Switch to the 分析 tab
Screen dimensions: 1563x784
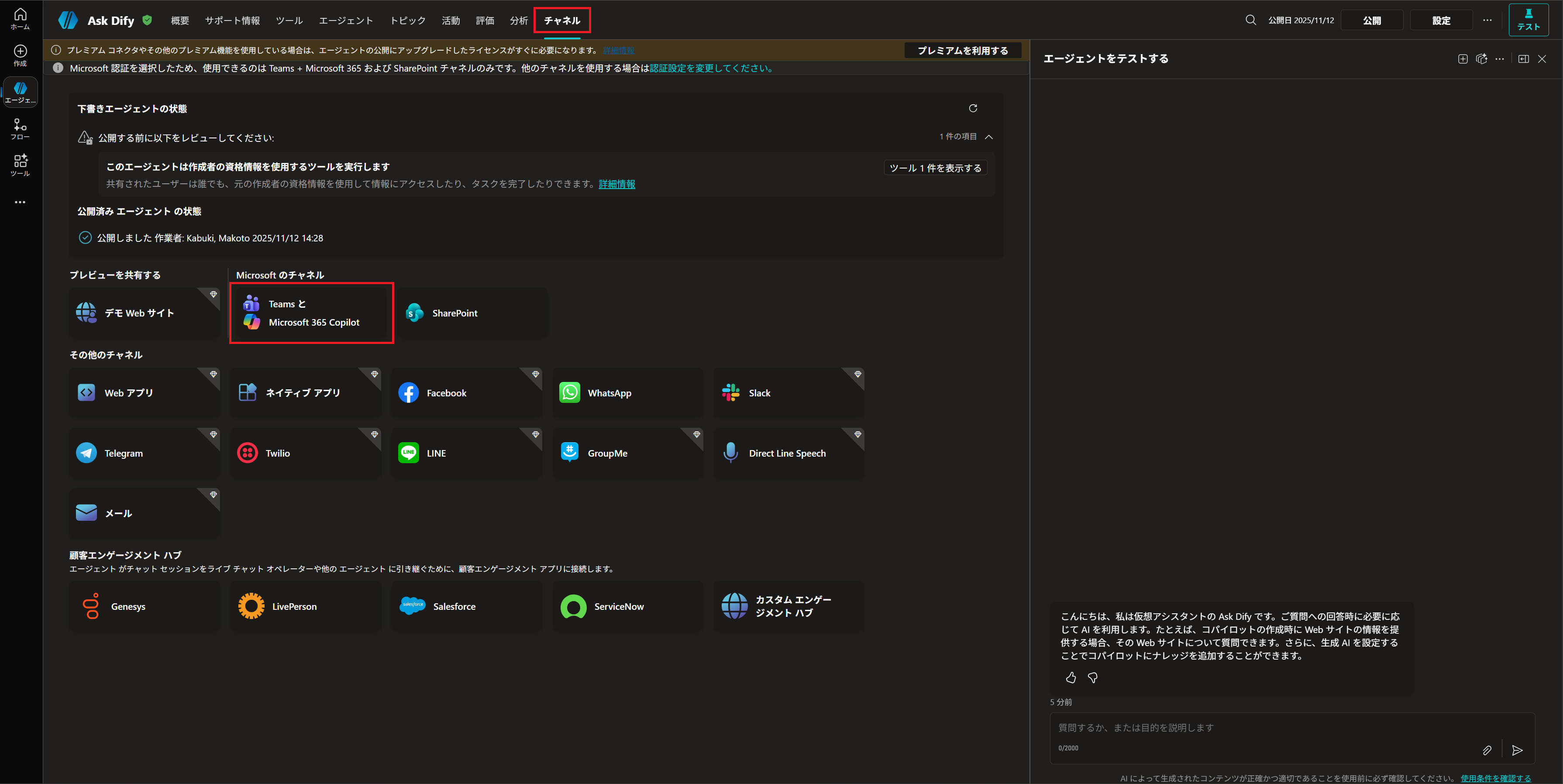point(519,20)
